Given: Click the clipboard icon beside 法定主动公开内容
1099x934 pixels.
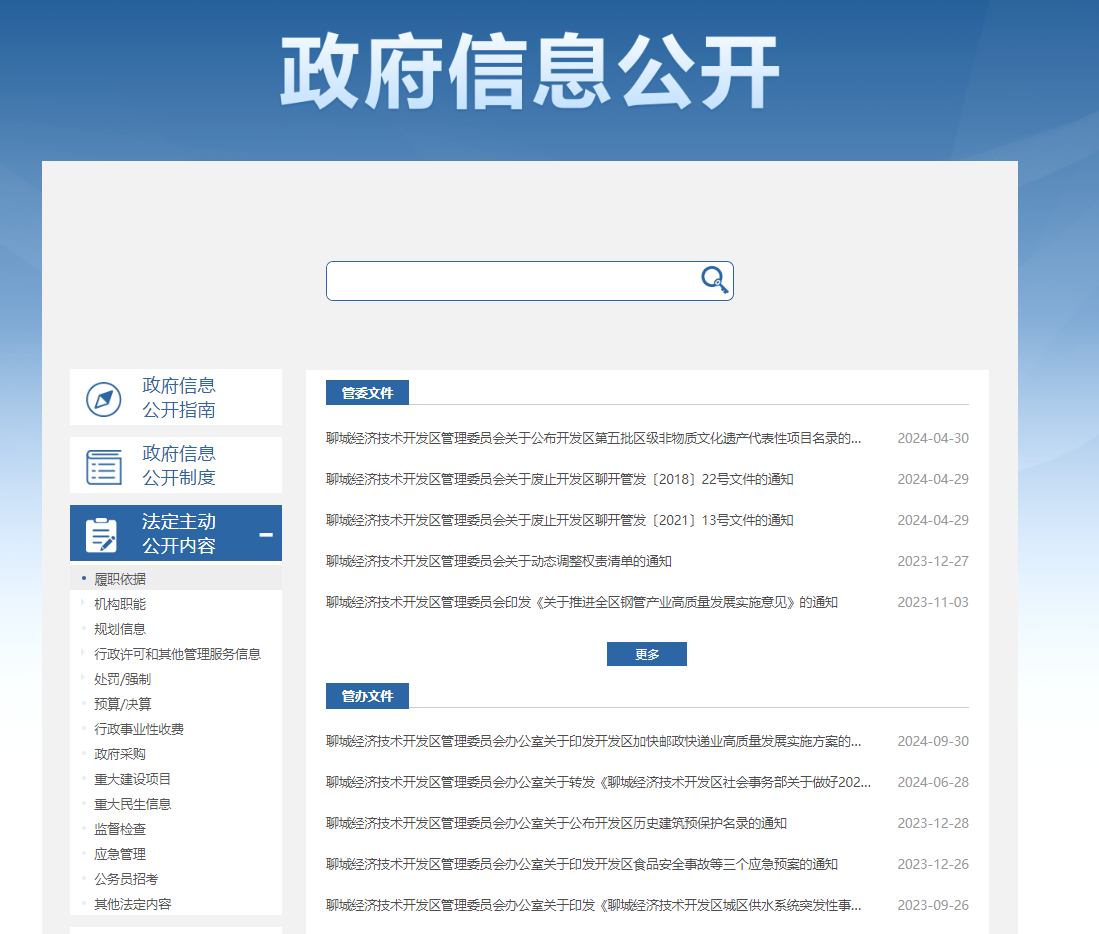Looking at the screenshot, I should pyautogui.click(x=103, y=533).
